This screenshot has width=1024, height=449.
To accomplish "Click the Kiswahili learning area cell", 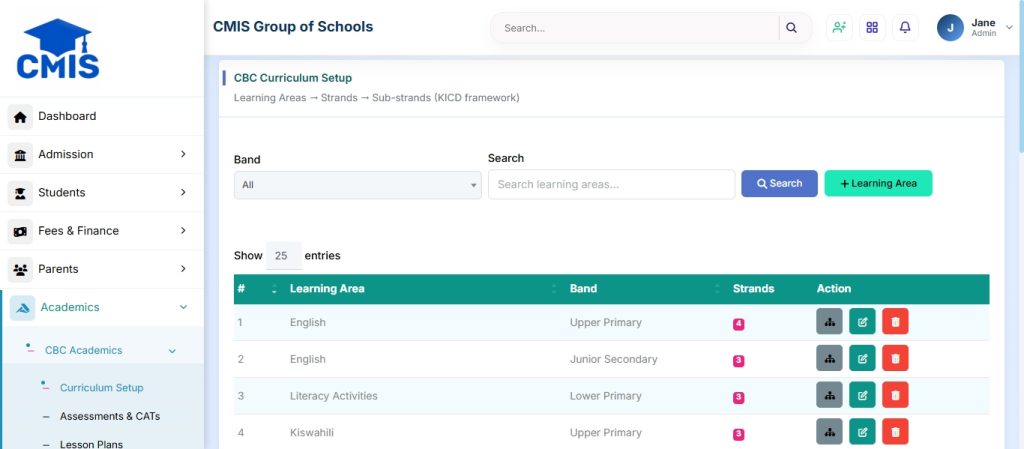I will pyautogui.click(x=312, y=433).
